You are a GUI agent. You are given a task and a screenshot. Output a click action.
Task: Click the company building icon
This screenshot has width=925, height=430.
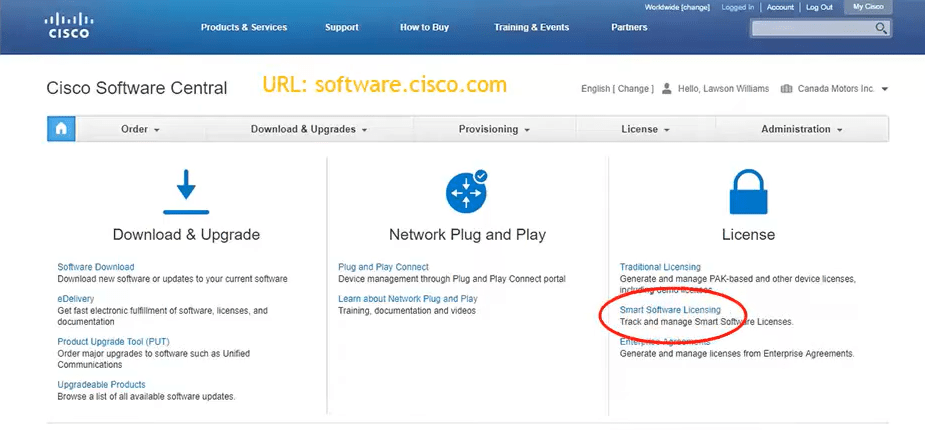tap(786, 89)
